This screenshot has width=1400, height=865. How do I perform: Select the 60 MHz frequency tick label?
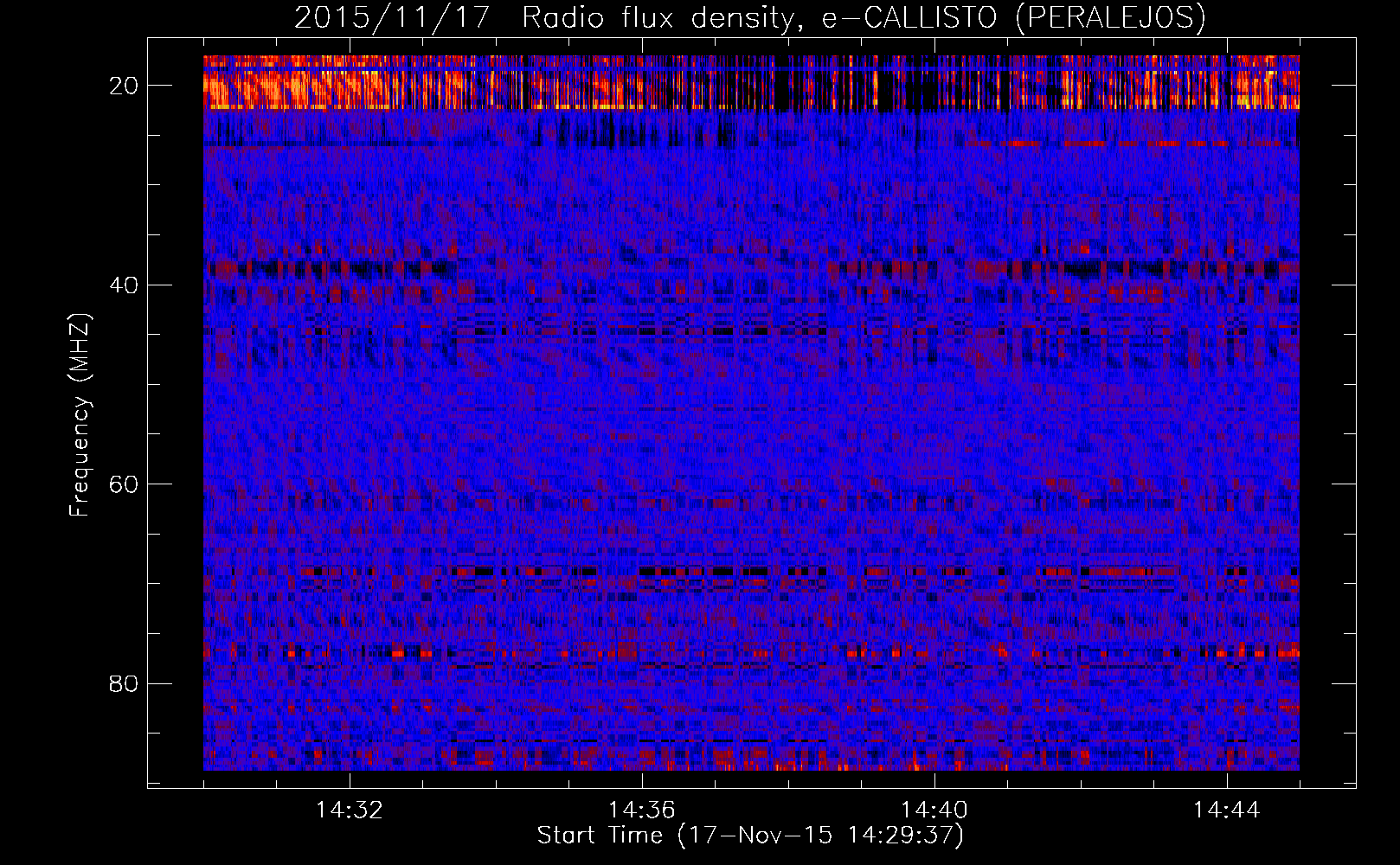[125, 484]
